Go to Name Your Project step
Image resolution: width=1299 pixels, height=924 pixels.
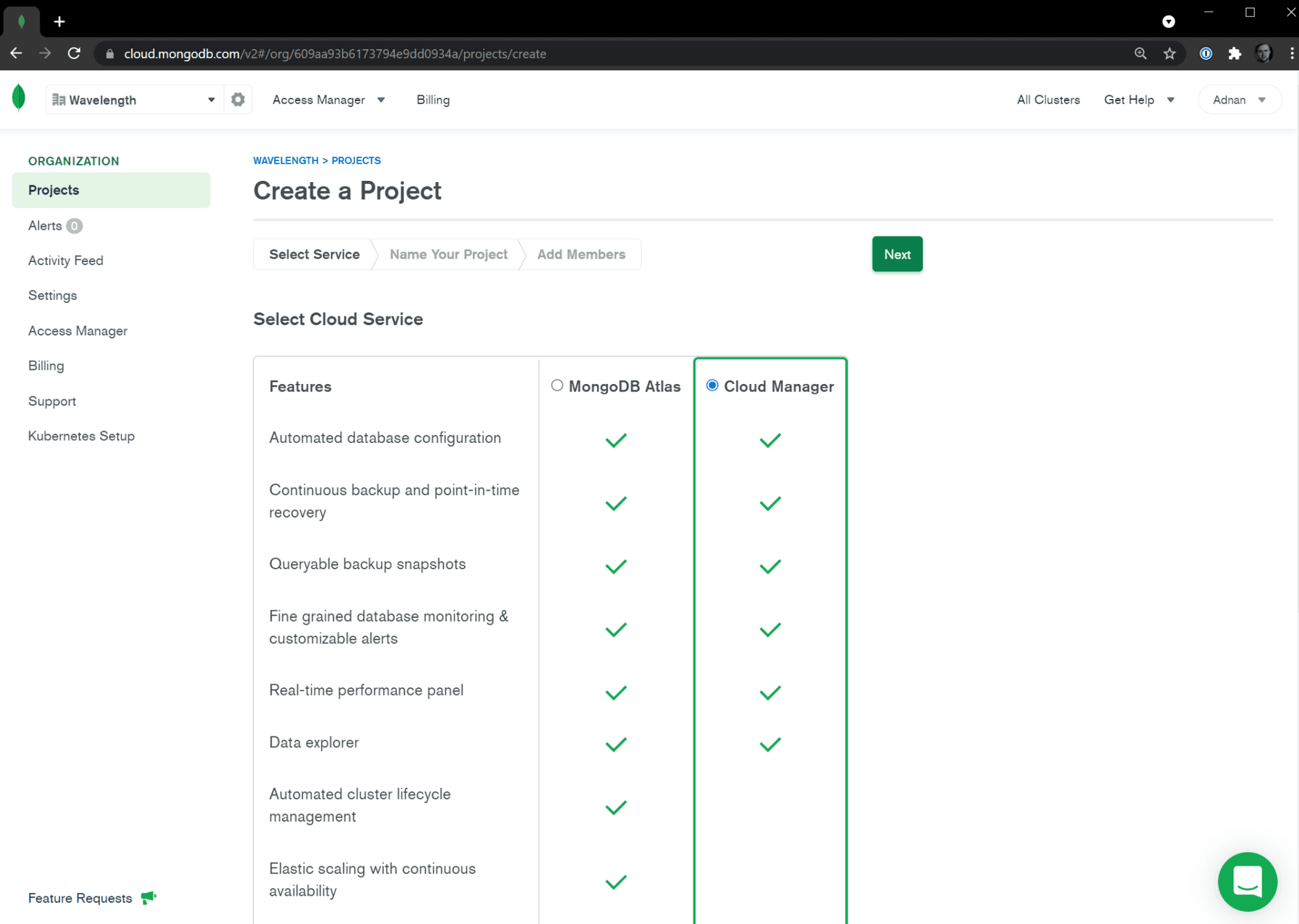pos(448,255)
